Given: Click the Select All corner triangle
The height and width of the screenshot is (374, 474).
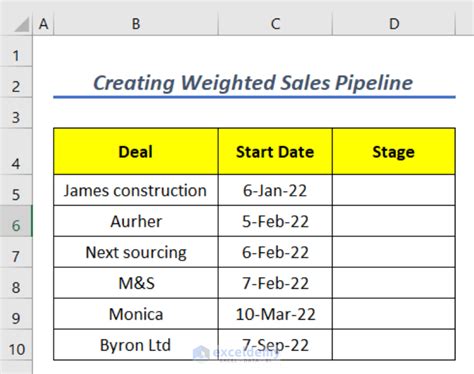Looking at the screenshot, I should click(x=21, y=24).
